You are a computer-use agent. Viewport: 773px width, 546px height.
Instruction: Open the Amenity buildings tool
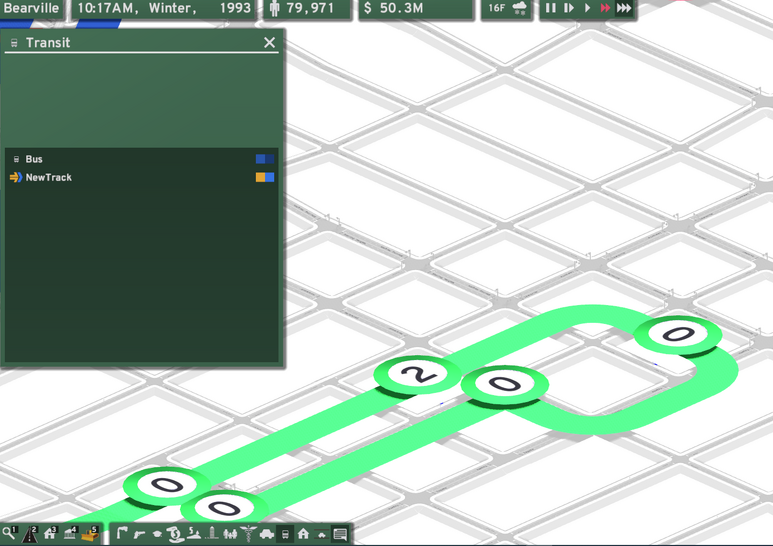pos(70,534)
